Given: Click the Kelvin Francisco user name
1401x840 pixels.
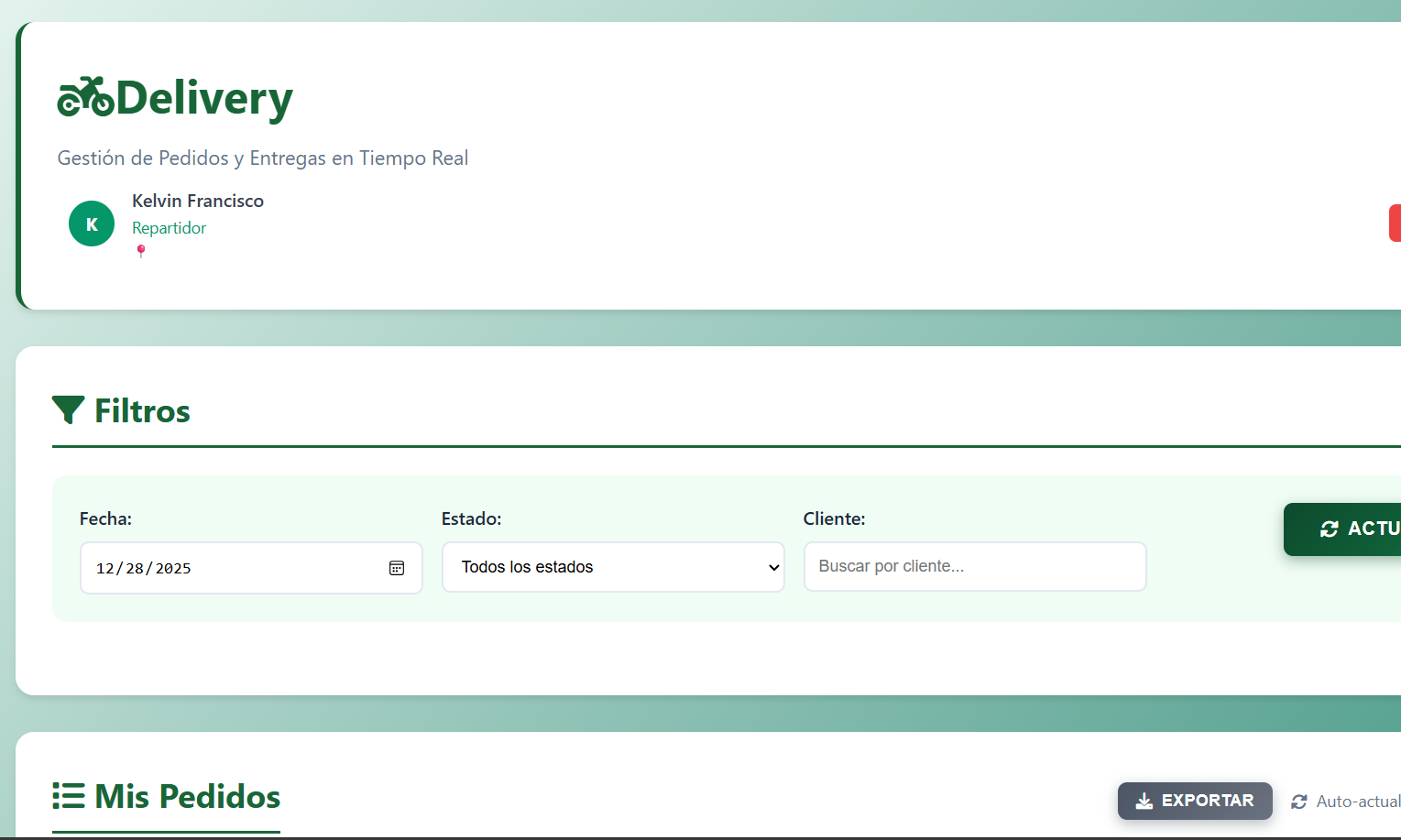Looking at the screenshot, I should 198,201.
